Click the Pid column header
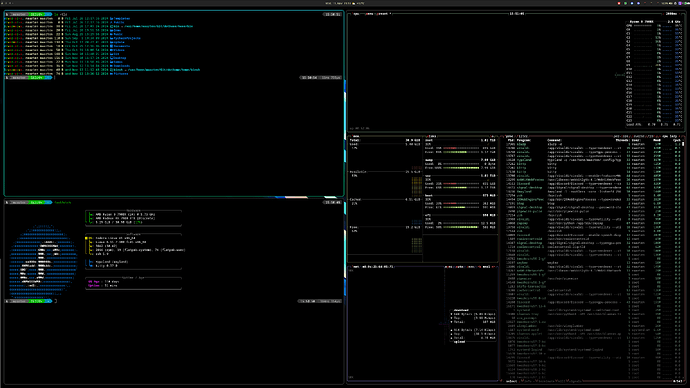Viewport: 690px width, 388px height. [x=511, y=140]
